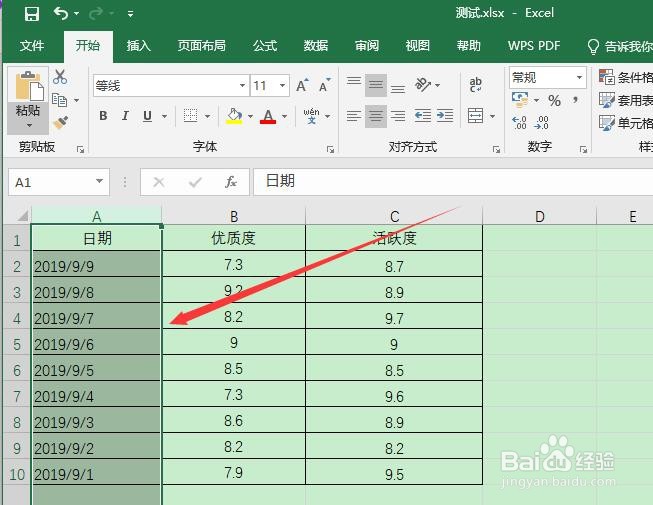Open the Borders dropdown arrow
This screenshot has height=505, width=653.
(207, 116)
